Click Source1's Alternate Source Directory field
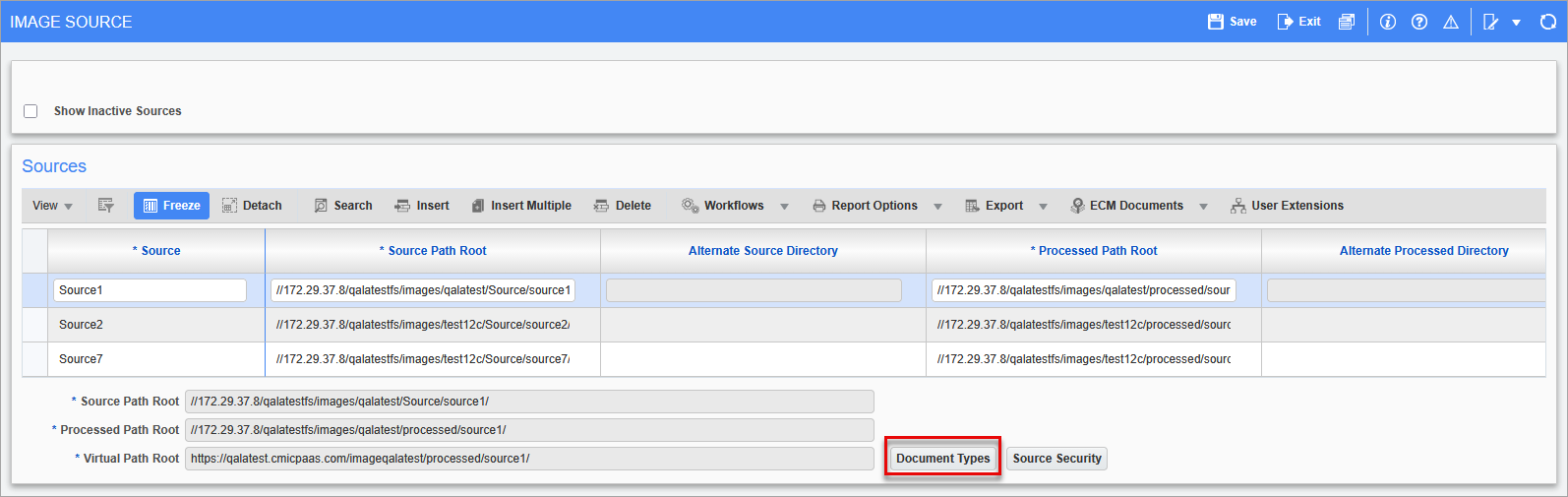1568x497 pixels. [x=754, y=290]
